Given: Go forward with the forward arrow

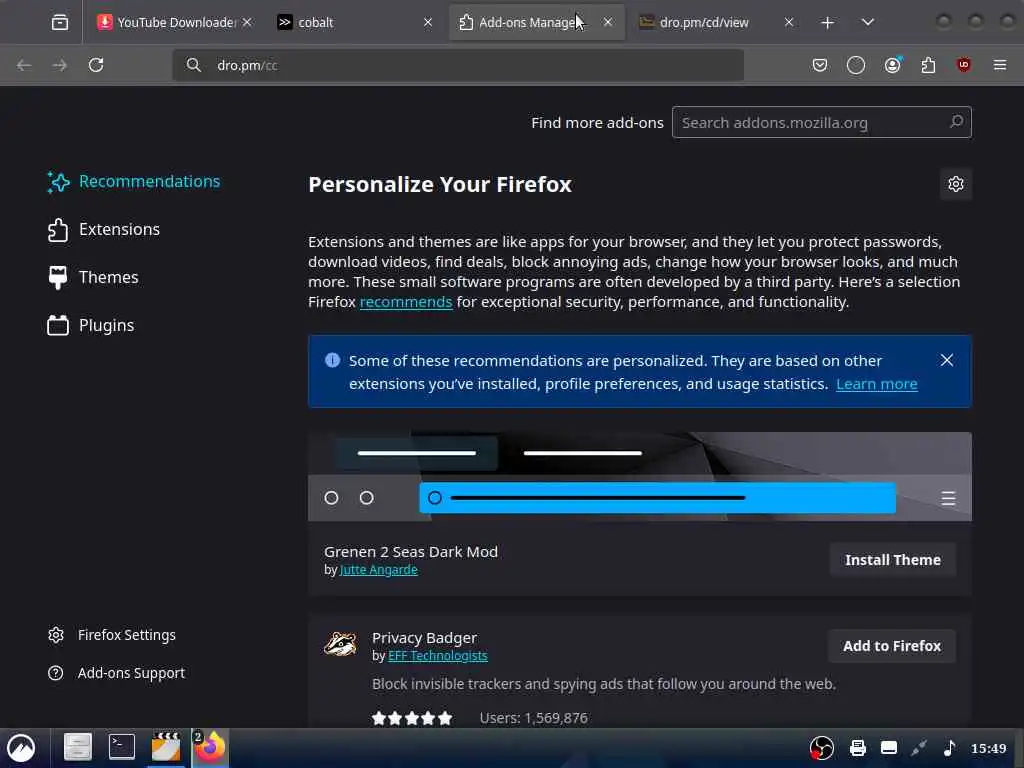Looking at the screenshot, I should [x=59, y=65].
